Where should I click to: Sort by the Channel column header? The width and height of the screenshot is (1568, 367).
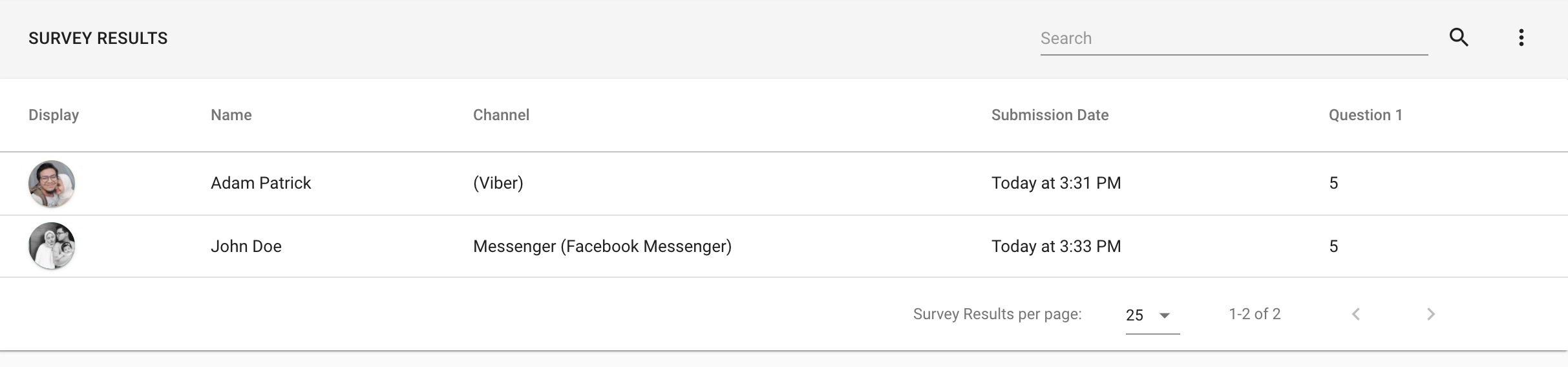coord(501,115)
